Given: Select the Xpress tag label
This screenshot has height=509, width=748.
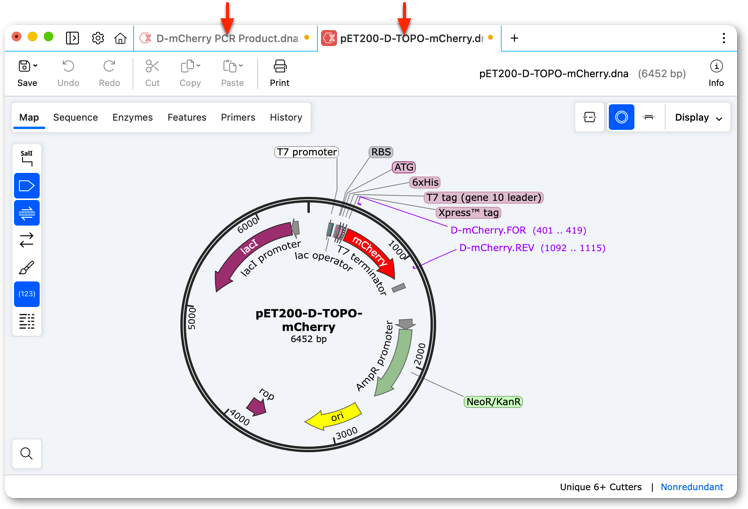Looking at the screenshot, I should click(468, 213).
